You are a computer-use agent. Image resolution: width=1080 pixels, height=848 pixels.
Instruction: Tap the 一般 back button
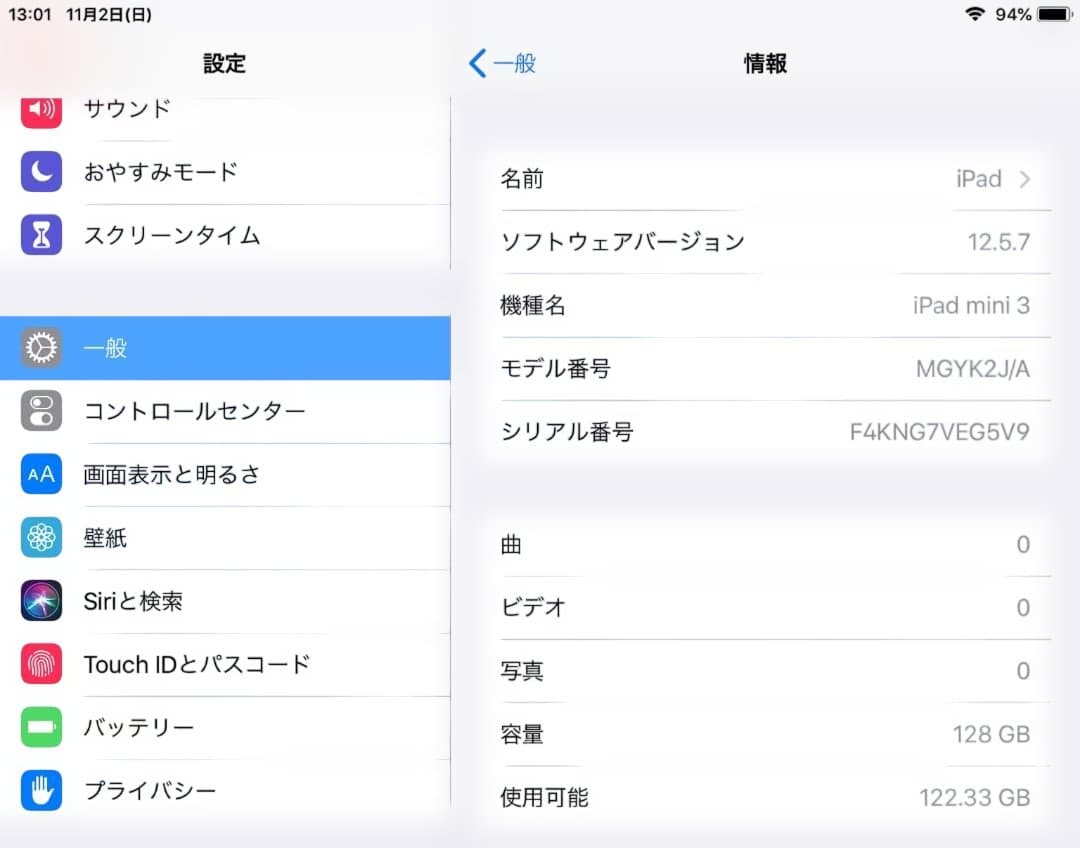(x=505, y=63)
